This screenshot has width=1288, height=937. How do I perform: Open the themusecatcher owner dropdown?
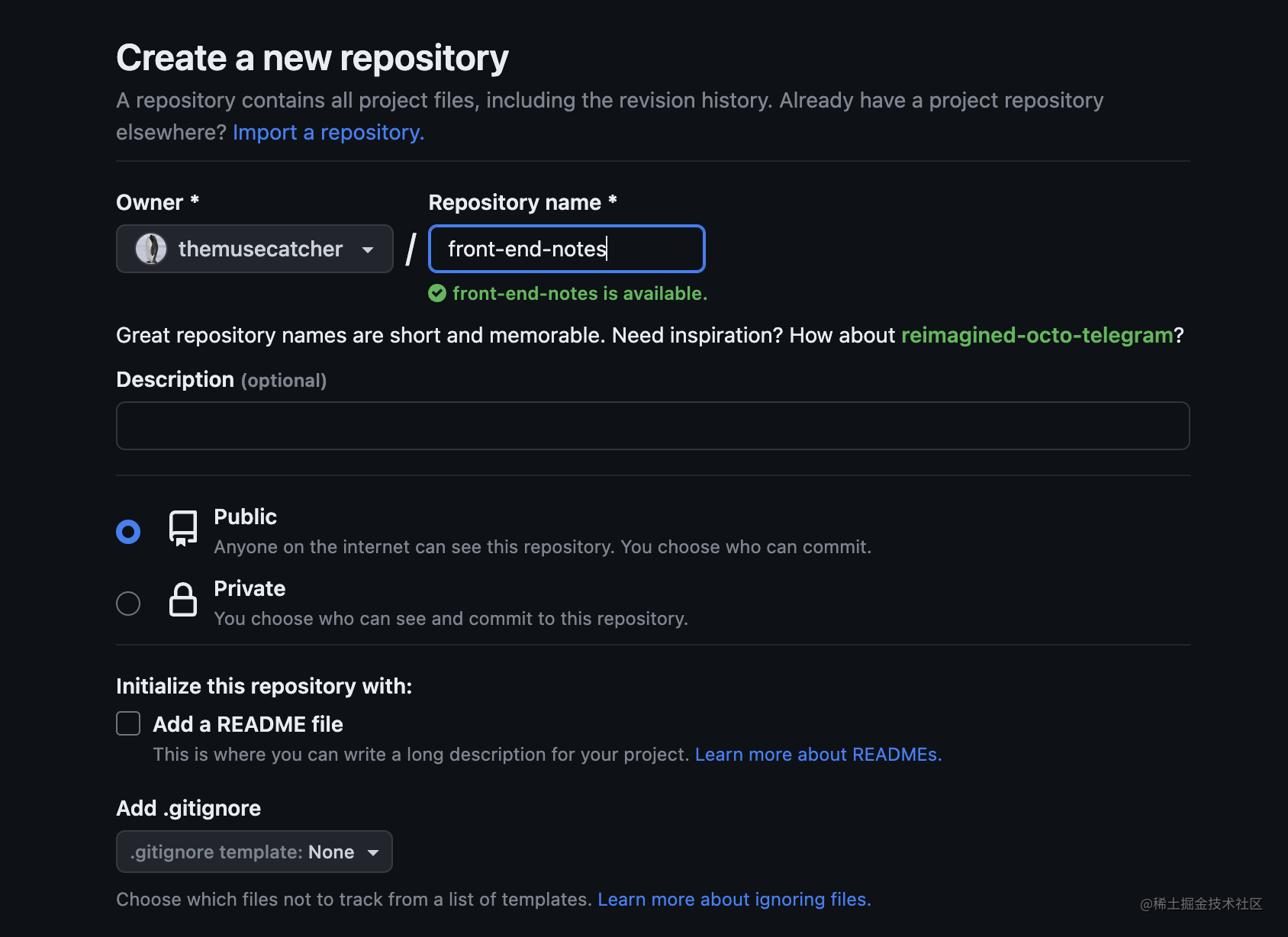[255, 249]
